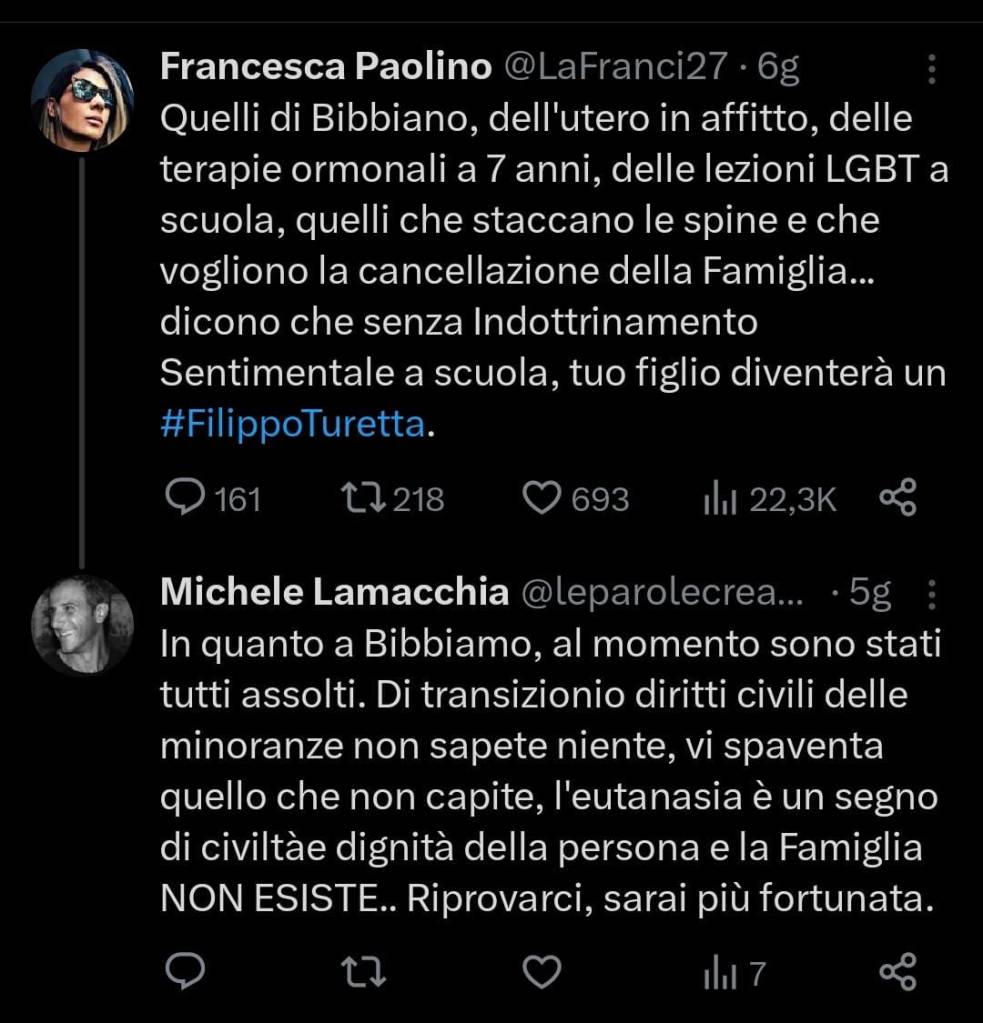The width and height of the screenshot is (983, 1023).
Task: Open the 5g timestamp on the reply
Action: (x=869, y=593)
